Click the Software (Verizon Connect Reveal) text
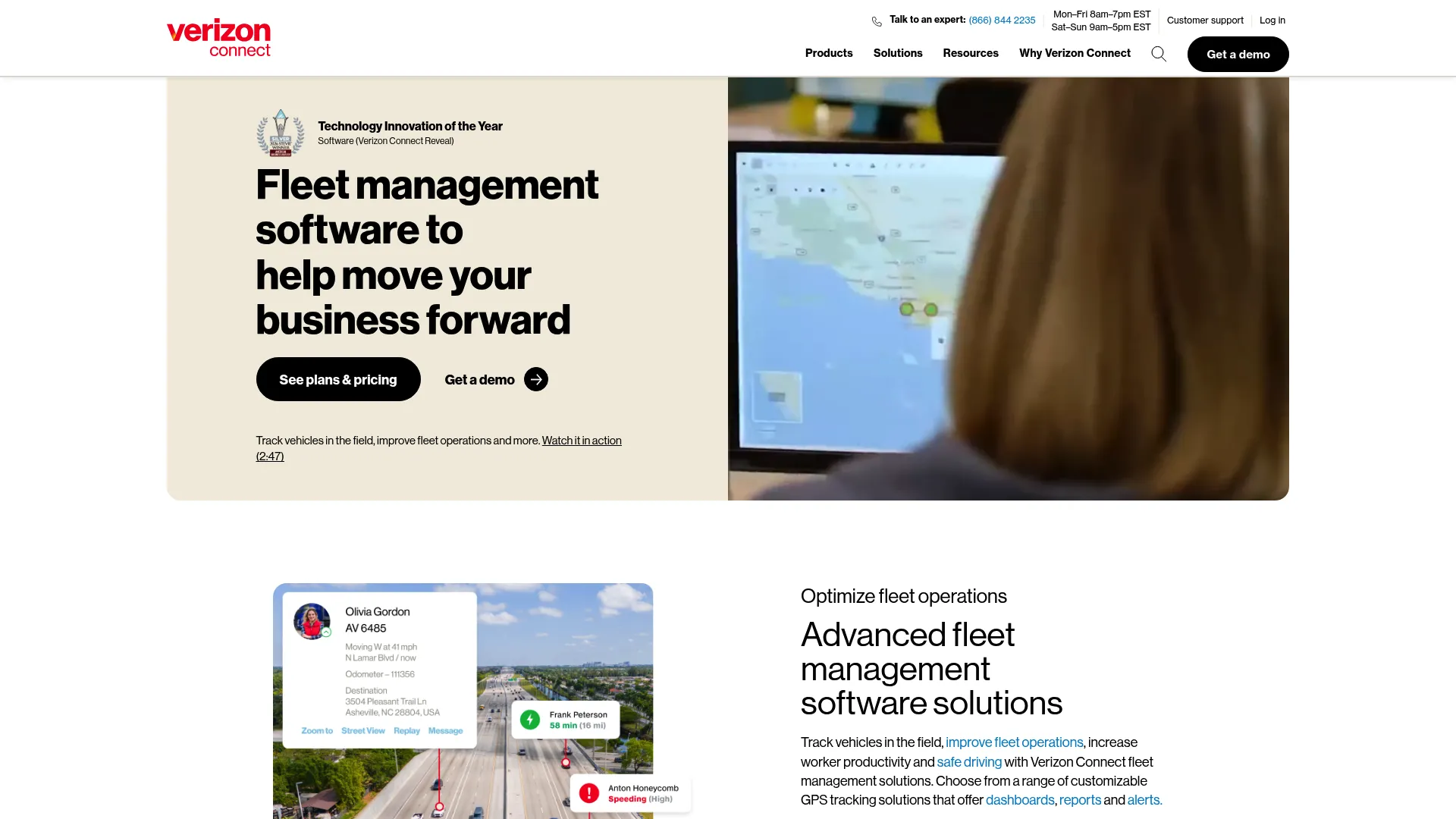Image resolution: width=1456 pixels, height=819 pixels. (386, 141)
